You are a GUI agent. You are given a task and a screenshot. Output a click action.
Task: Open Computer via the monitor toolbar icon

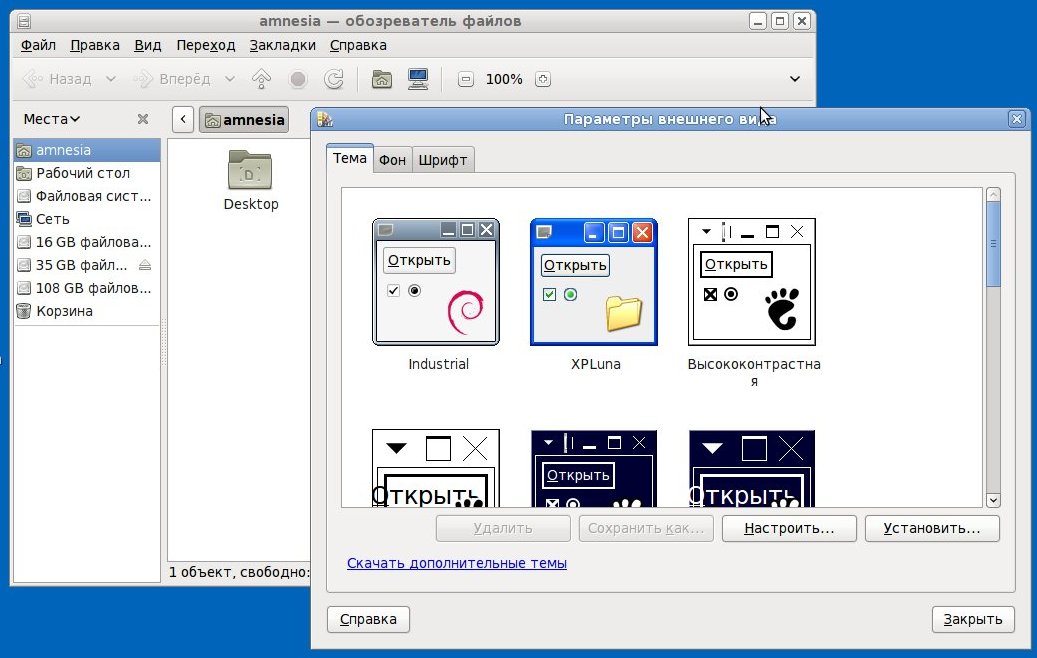(418, 79)
